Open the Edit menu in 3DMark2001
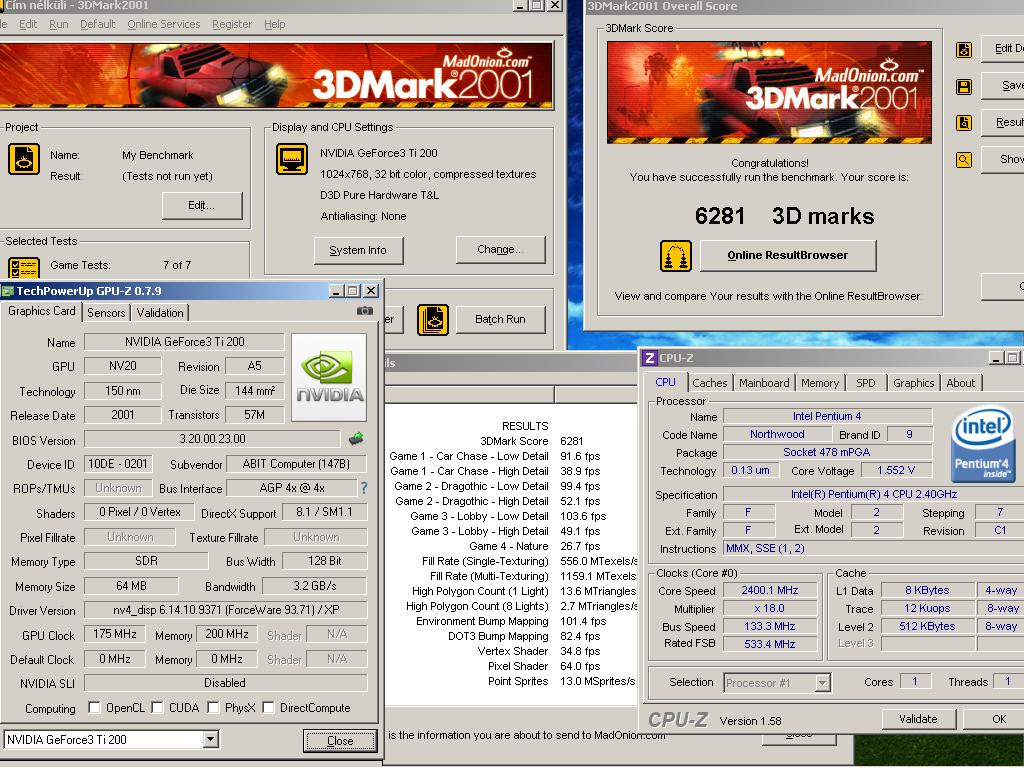1024x768 pixels. coord(28,24)
